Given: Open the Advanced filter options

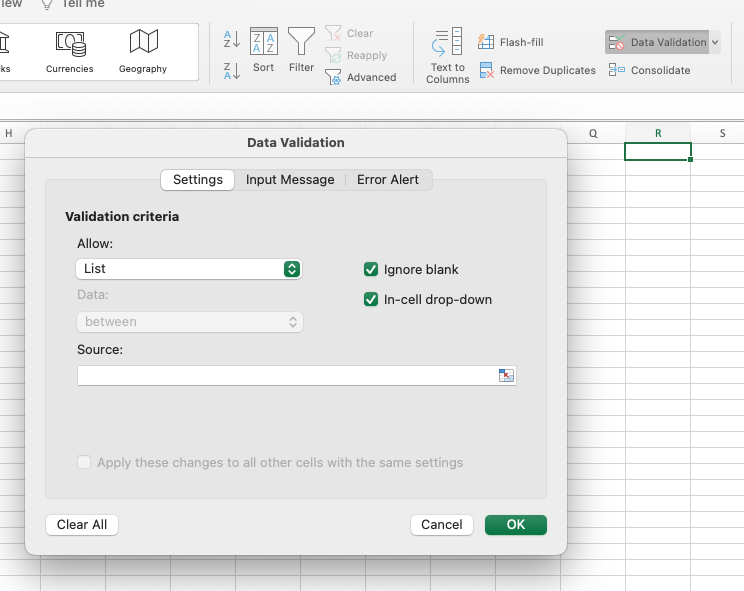Looking at the screenshot, I should click(361, 77).
